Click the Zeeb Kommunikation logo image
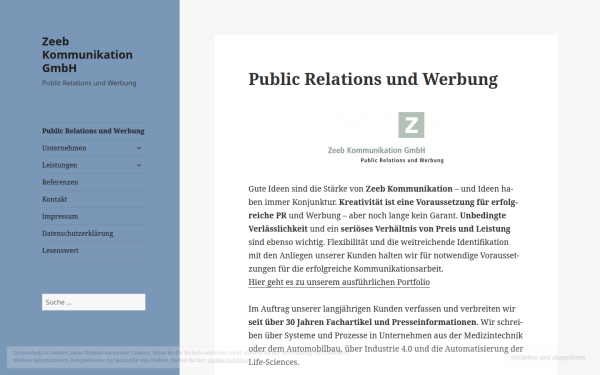The image size is (600, 375). (x=386, y=138)
